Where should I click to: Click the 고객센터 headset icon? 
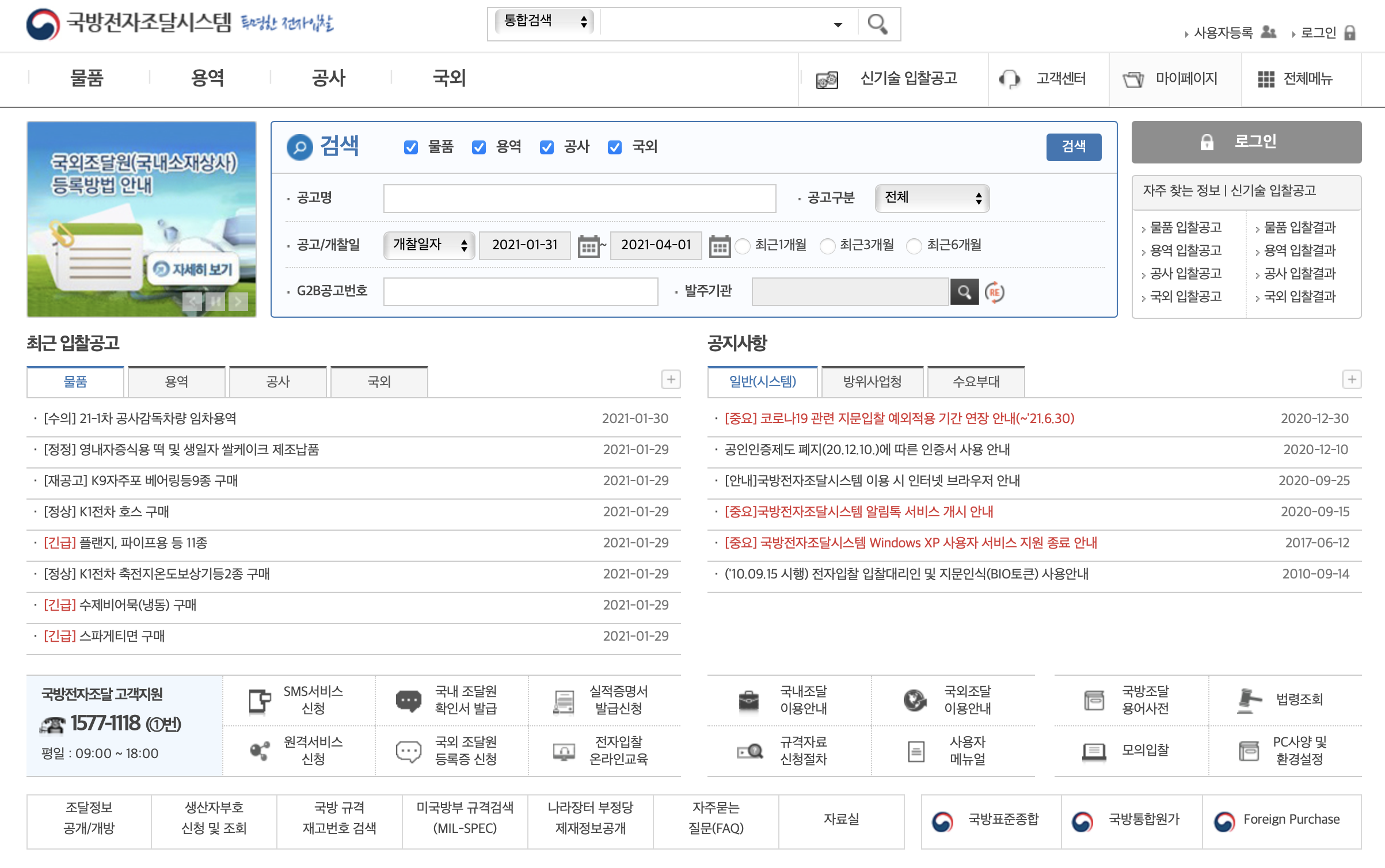[1010, 79]
